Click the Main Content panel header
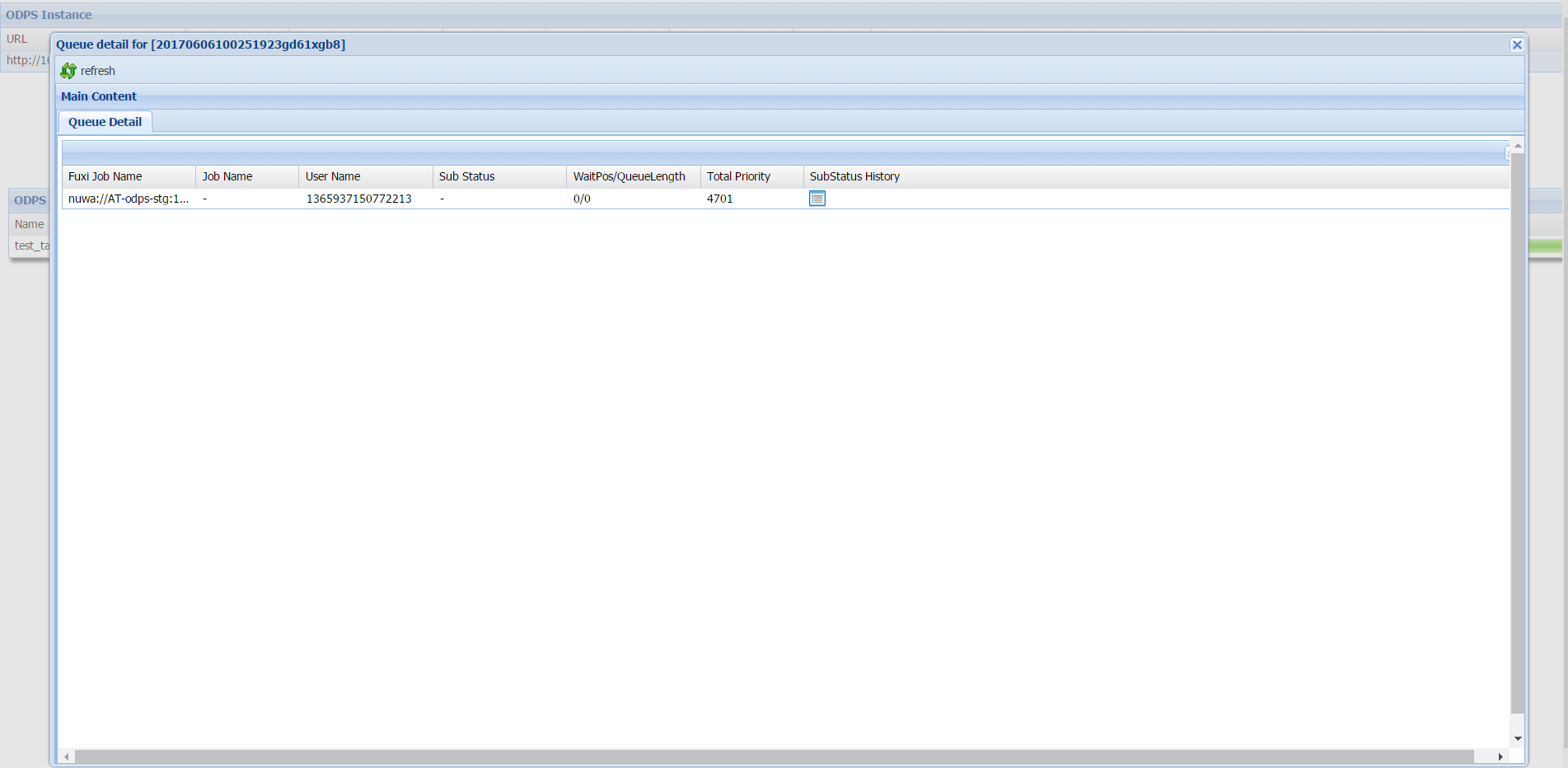Screen dimensions: 1568x768 click(791, 96)
